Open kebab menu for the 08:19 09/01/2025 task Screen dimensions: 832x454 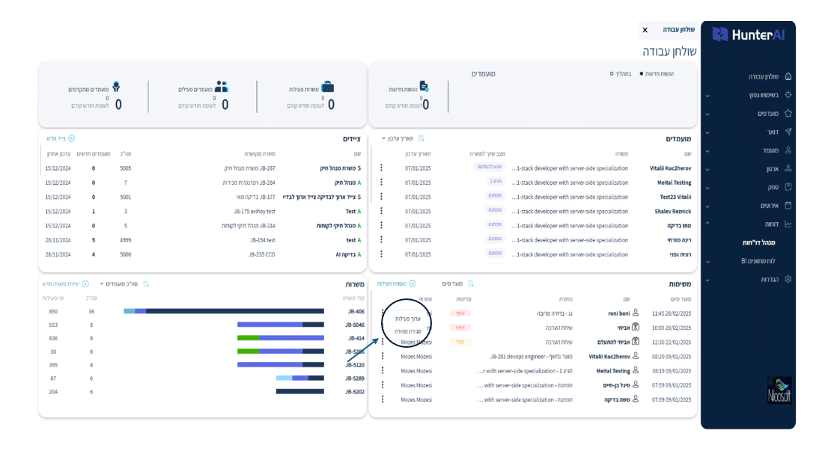383,370
